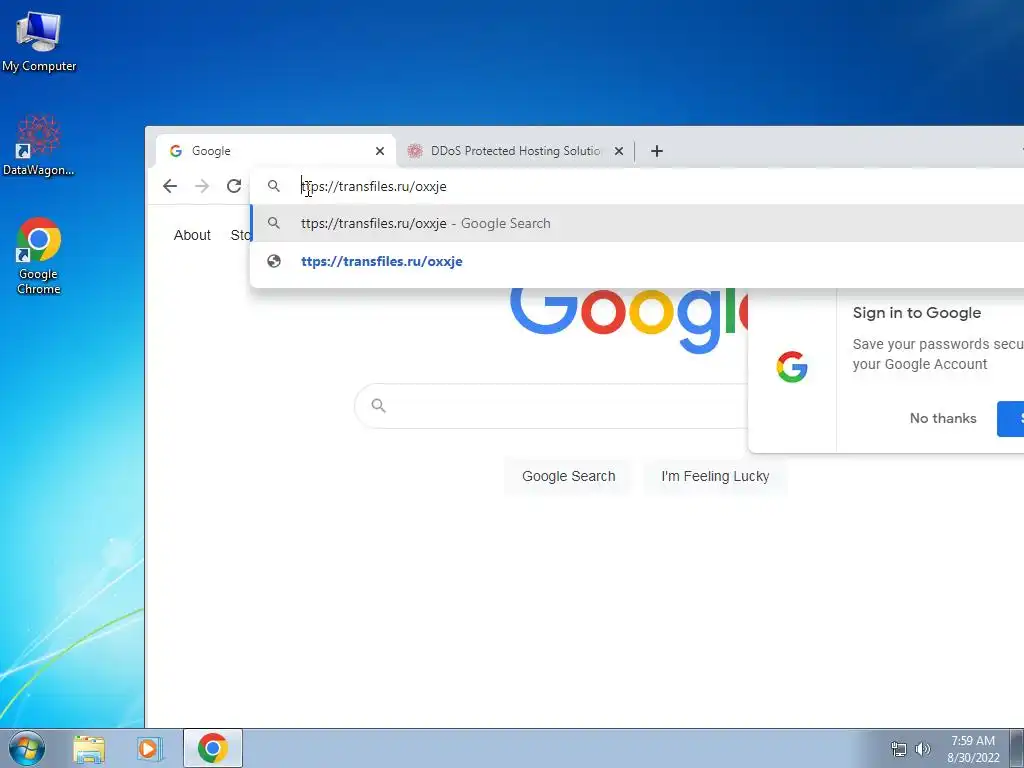Close the DDoS Protected Hosting tab
Viewport: 1024px width, 768px height.
click(x=619, y=151)
